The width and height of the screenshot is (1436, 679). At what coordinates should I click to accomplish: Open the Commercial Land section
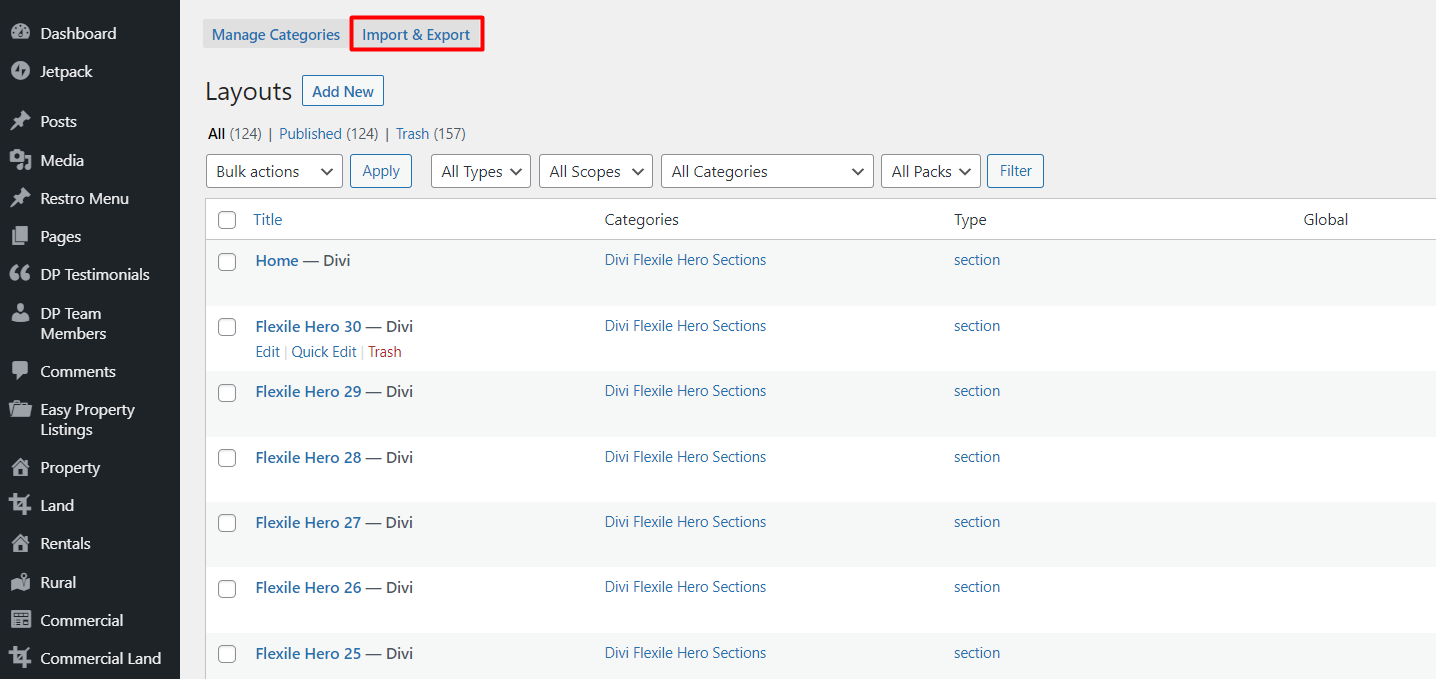[x=100, y=657]
